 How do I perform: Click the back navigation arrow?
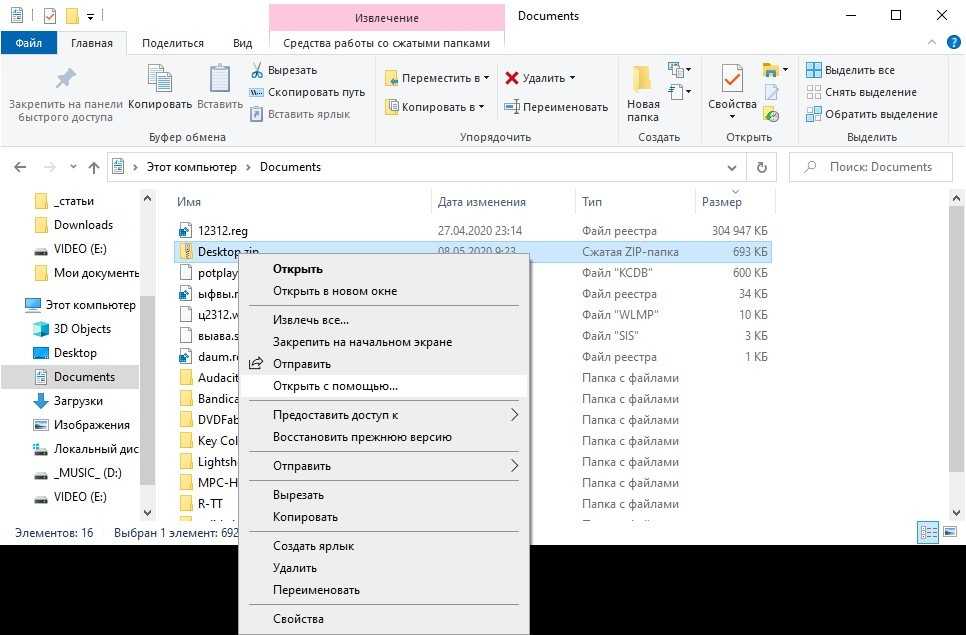[x=20, y=167]
